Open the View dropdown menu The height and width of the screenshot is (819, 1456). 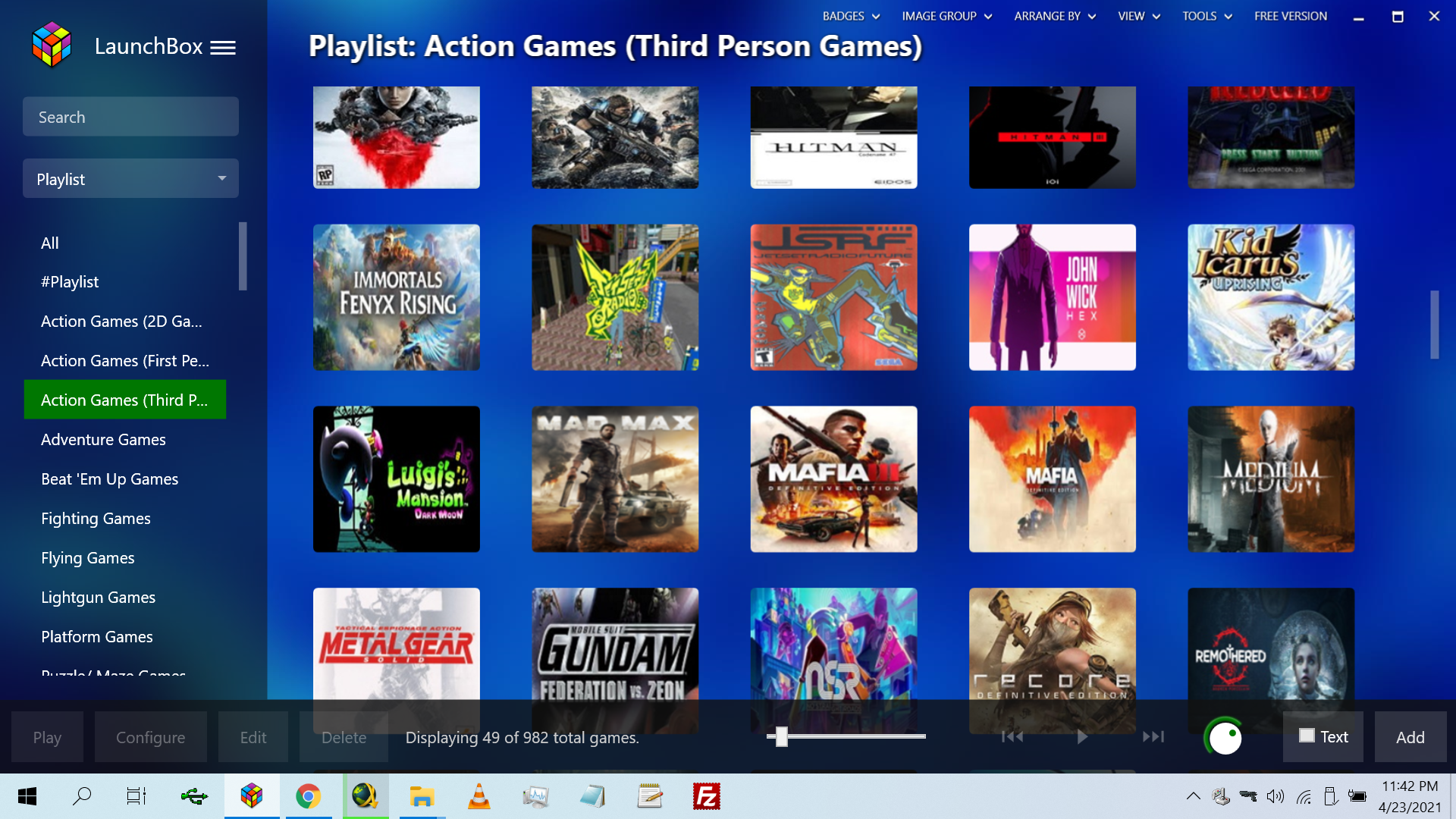click(1139, 16)
